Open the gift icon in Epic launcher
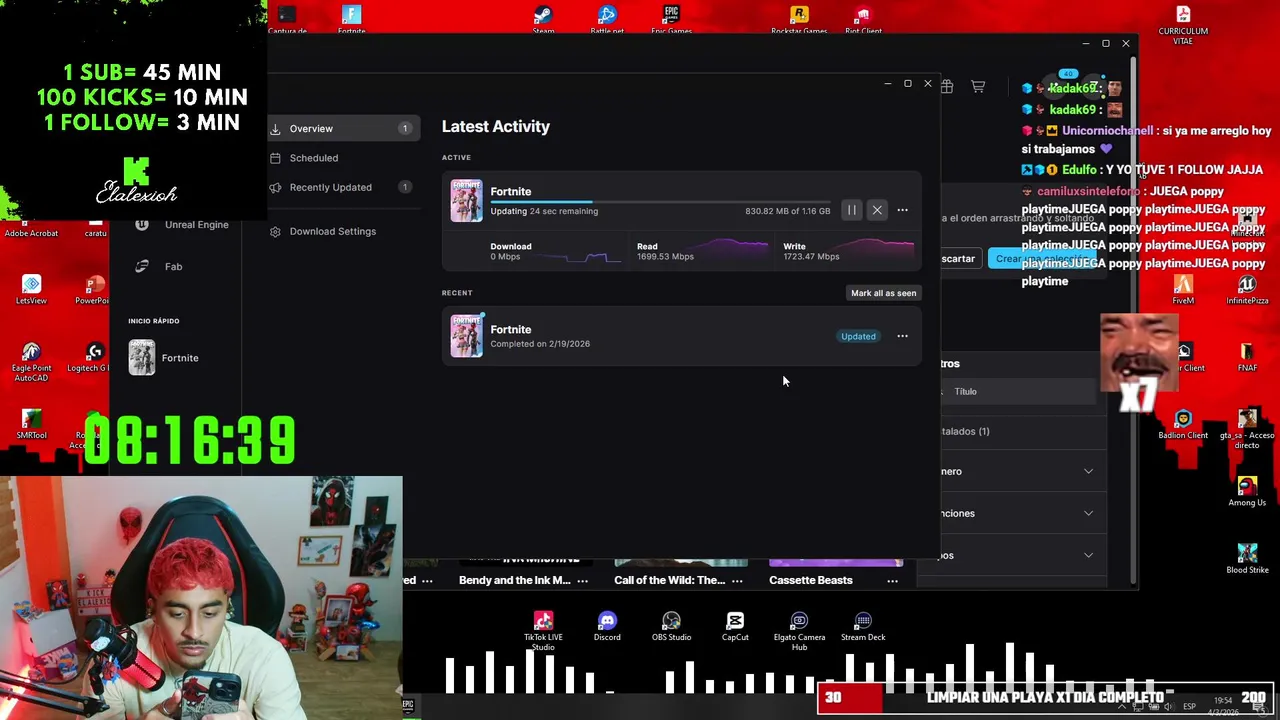Screen dimensions: 1280x720 pos(946,87)
